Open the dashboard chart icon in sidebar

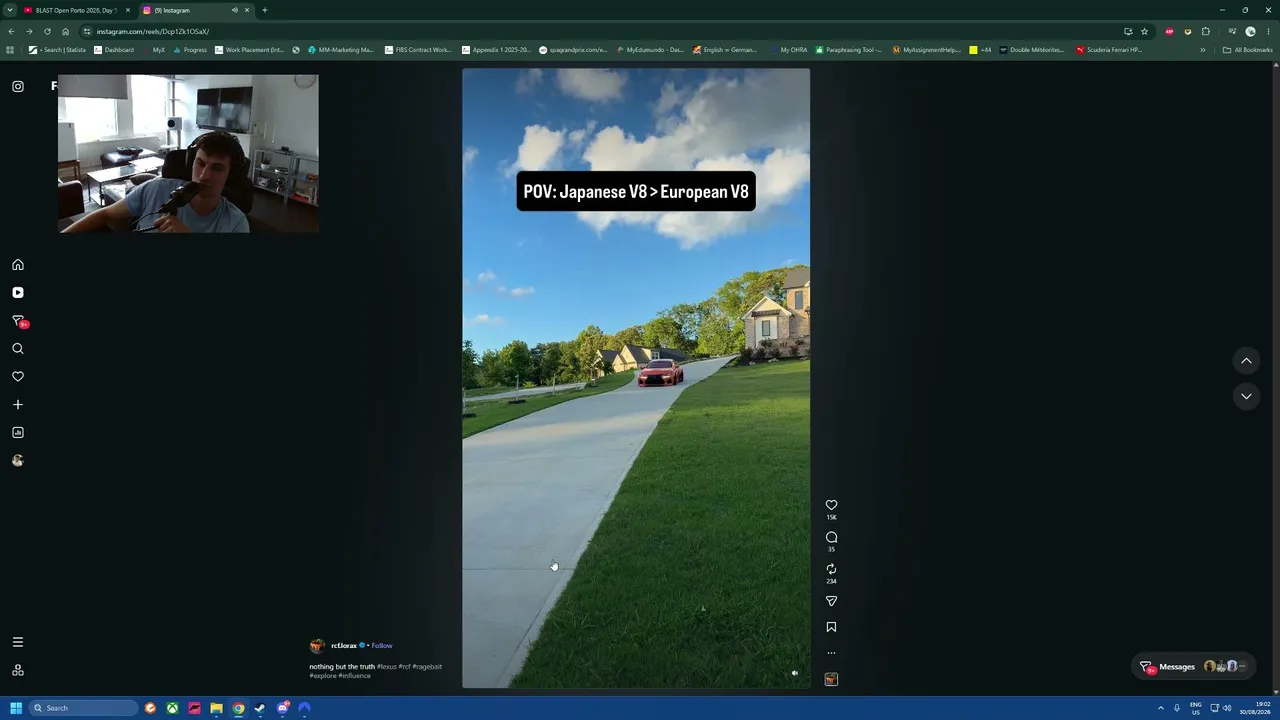18,433
